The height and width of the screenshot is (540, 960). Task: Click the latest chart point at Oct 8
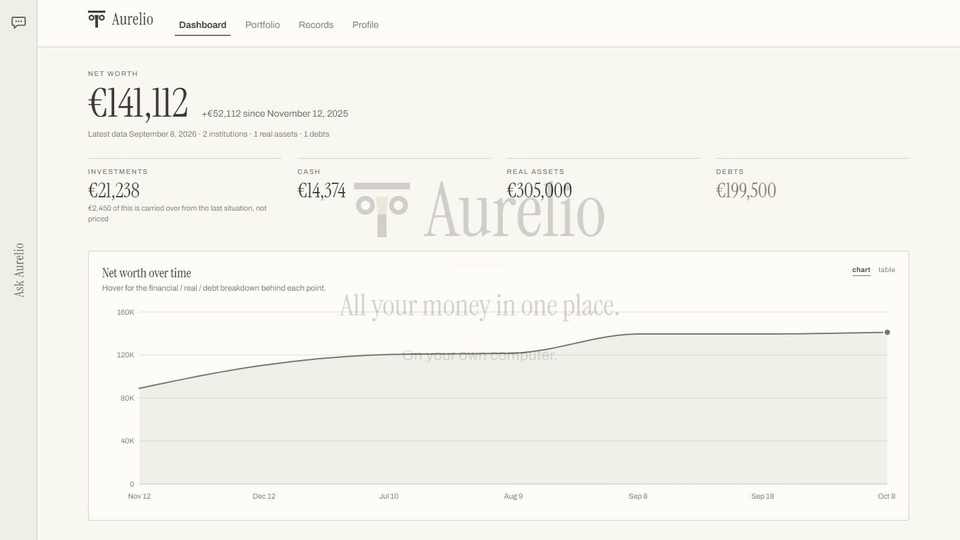point(887,332)
